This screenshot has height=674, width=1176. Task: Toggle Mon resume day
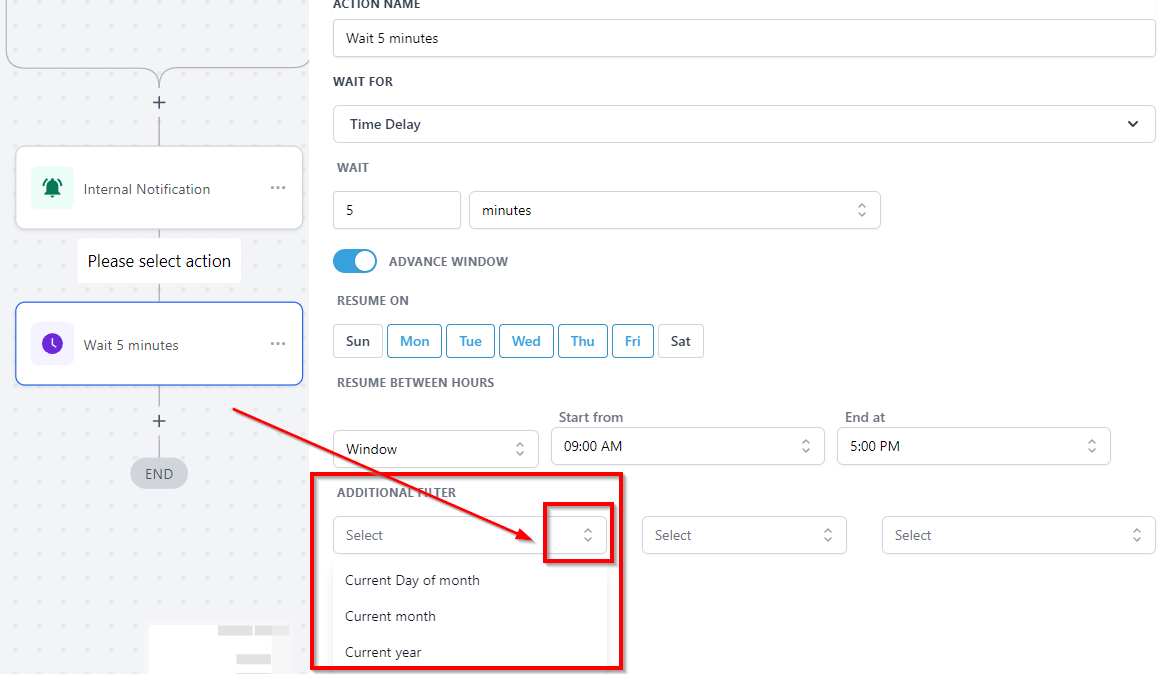415,341
